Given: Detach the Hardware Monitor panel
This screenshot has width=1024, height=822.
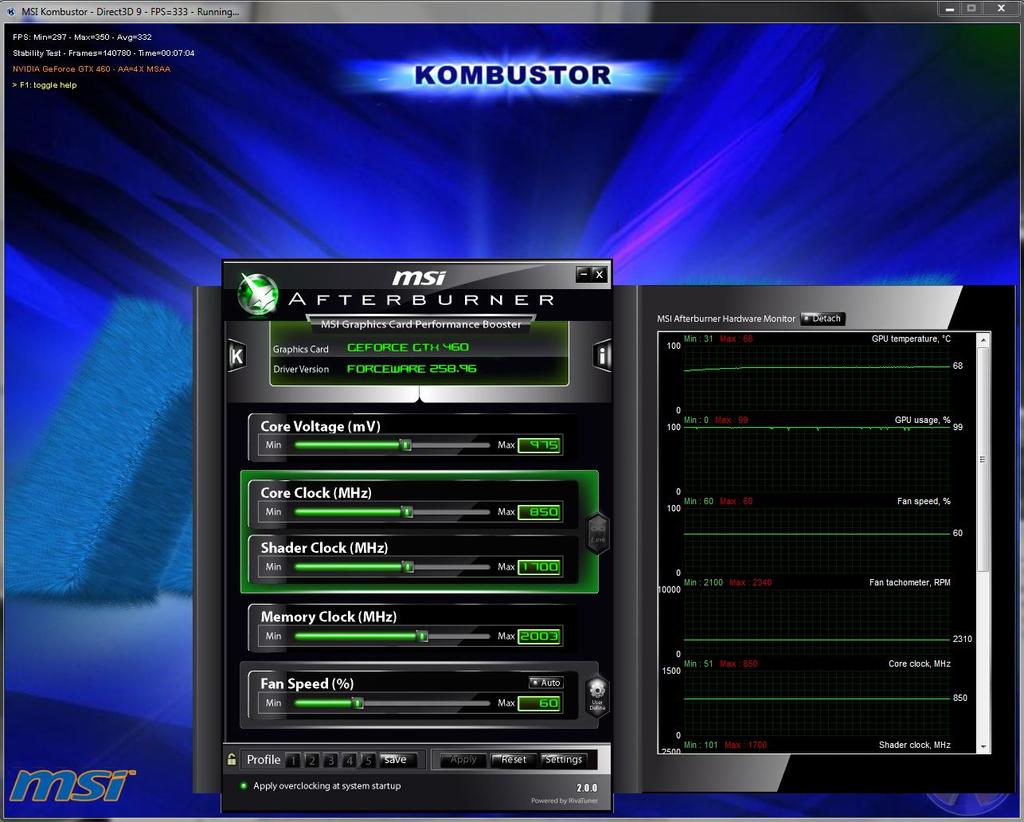Looking at the screenshot, I should [x=823, y=319].
